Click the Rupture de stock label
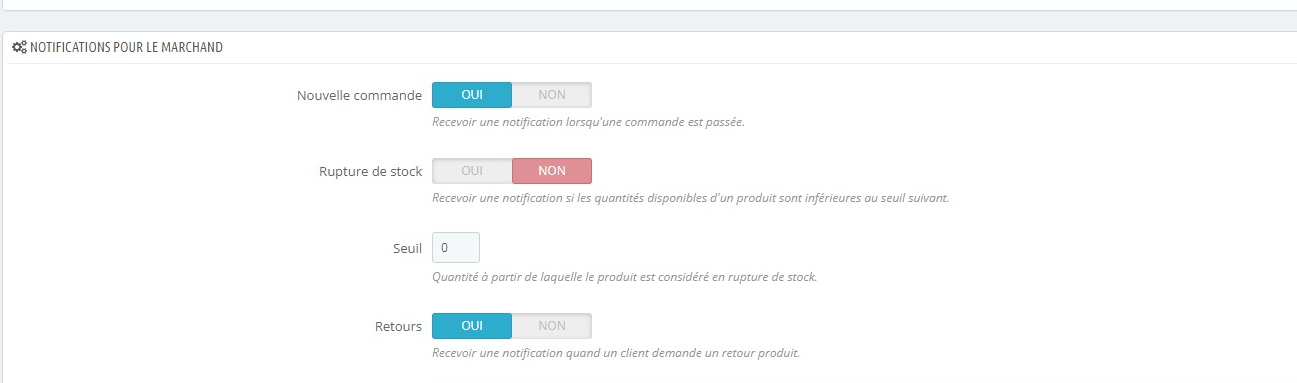Image resolution: width=1297 pixels, height=383 pixels. coord(368,172)
